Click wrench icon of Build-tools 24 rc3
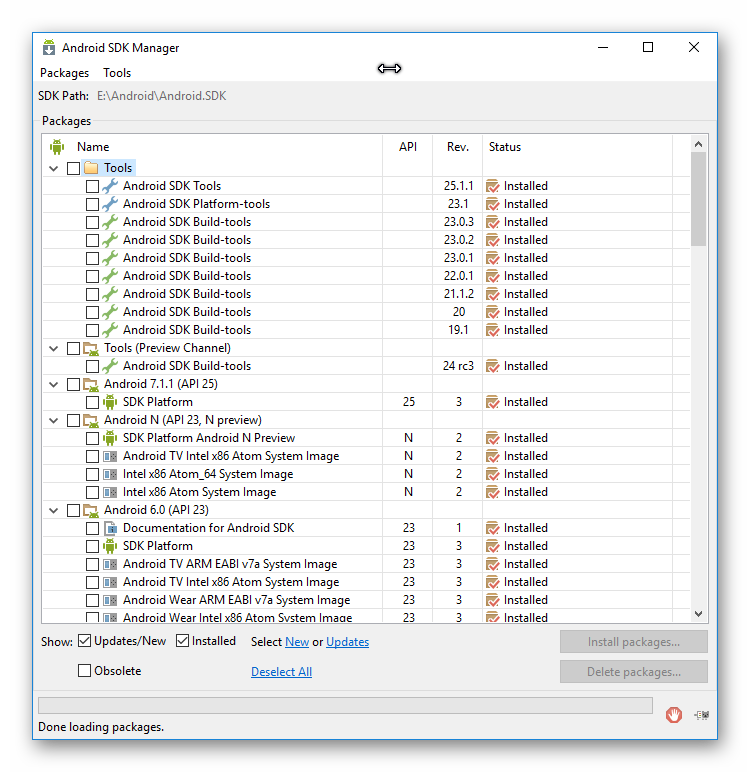750x772 pixels. click(x=110, y=366)
